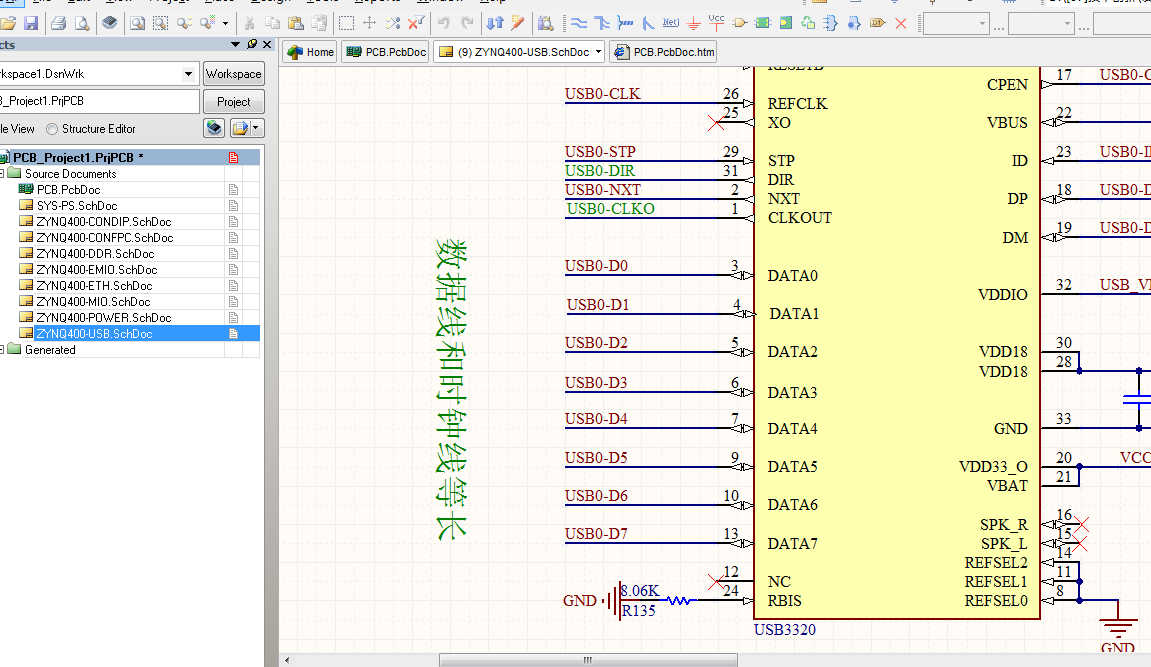Open the second empty toolbar combo box

[x=1040, y=23]
